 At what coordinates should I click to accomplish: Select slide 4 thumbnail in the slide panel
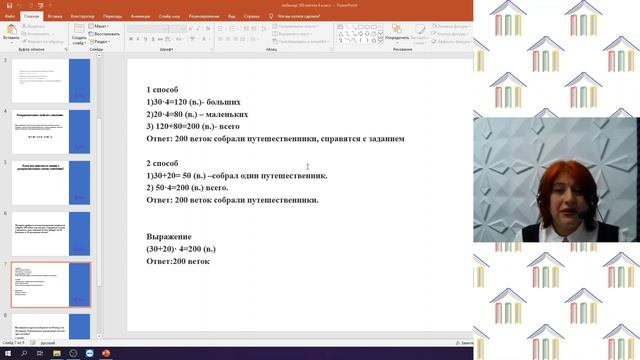click(x=51, y=131)
